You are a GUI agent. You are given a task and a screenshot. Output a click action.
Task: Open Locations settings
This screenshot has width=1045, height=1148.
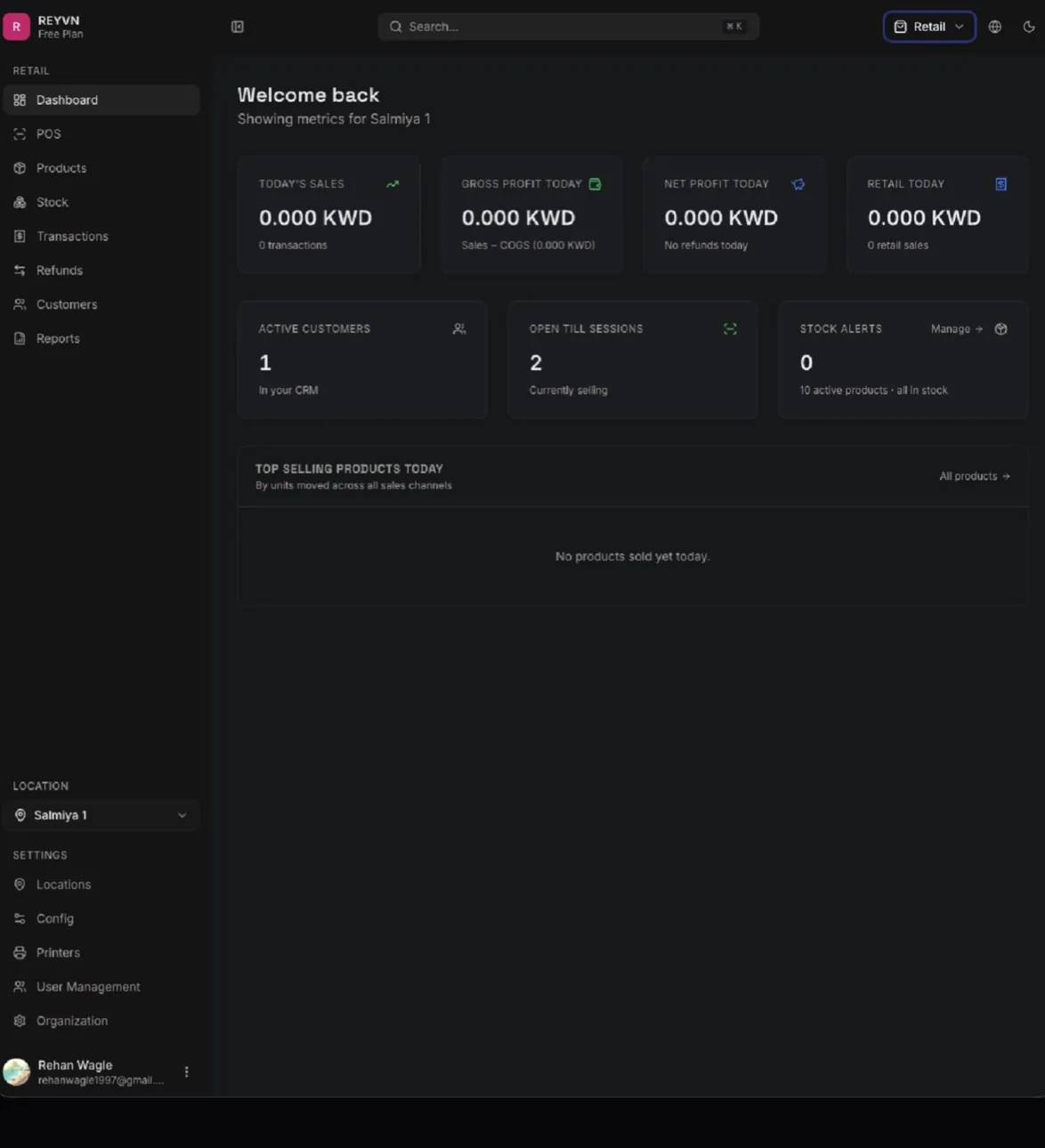pos(101,885)
